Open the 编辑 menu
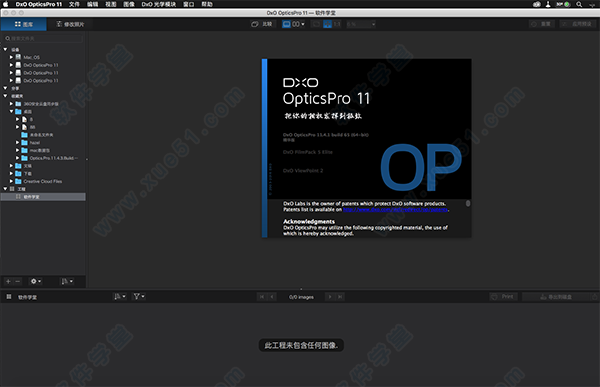 pos(92,4)
